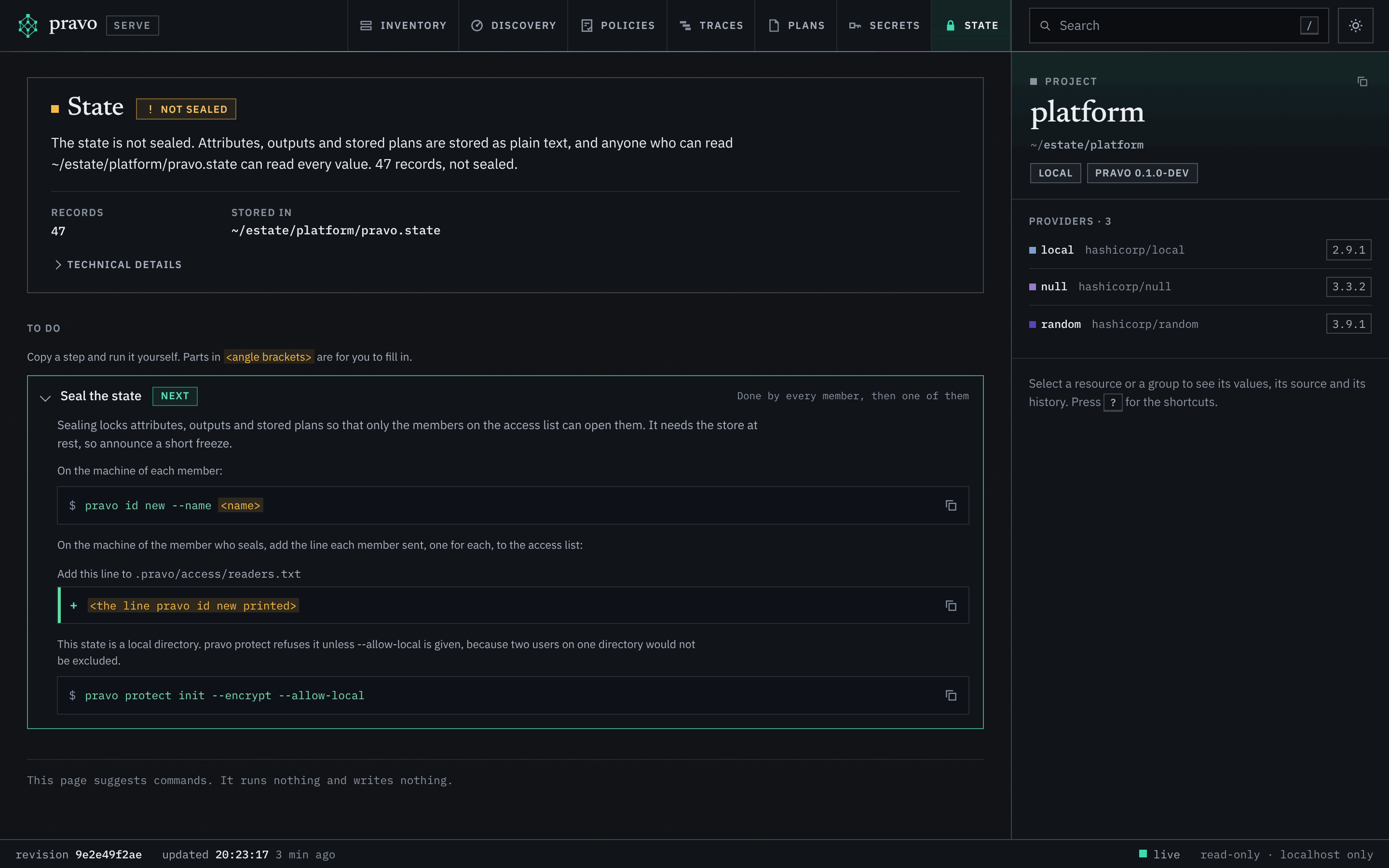Click the pravo logo icon
The width and height of the screenshot is (1389, 868).
tap(27, 25)
